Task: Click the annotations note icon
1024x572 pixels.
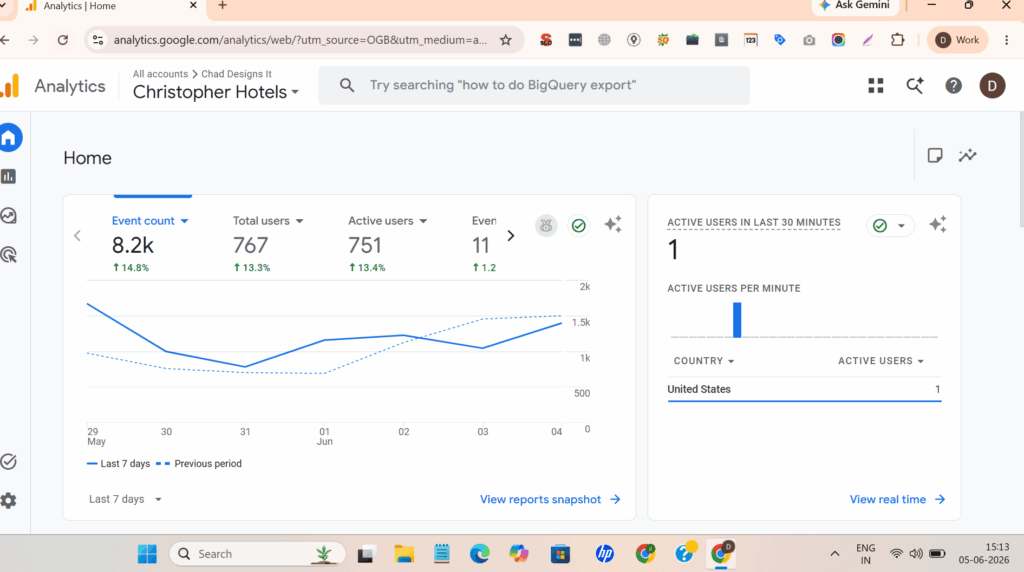Action: pyautogui.click(x=935, y=155)
